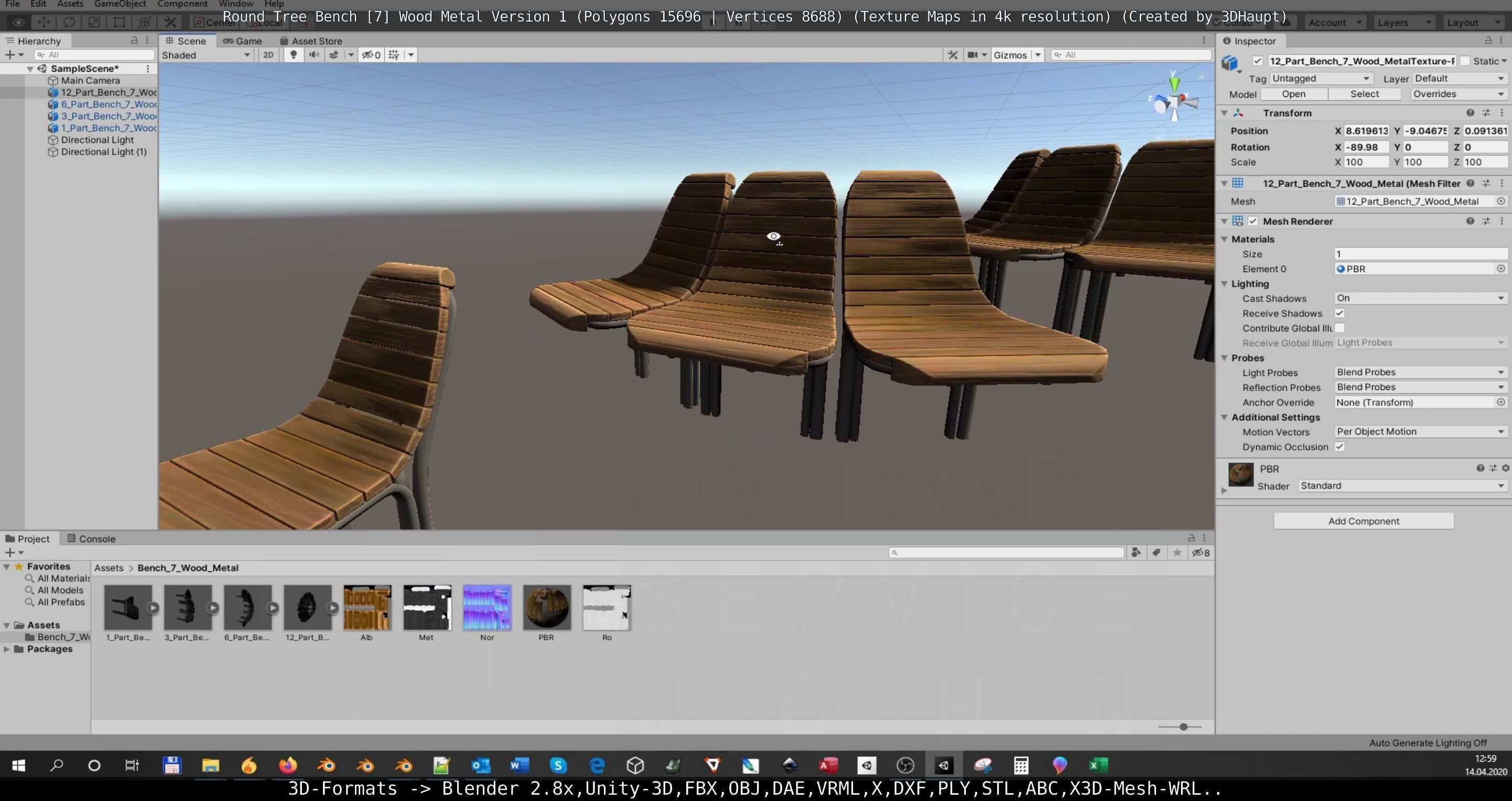Select Directional Light (1) in Hierarchy
This screenshot has height=801, width=1512.
[x=97, y=152]
